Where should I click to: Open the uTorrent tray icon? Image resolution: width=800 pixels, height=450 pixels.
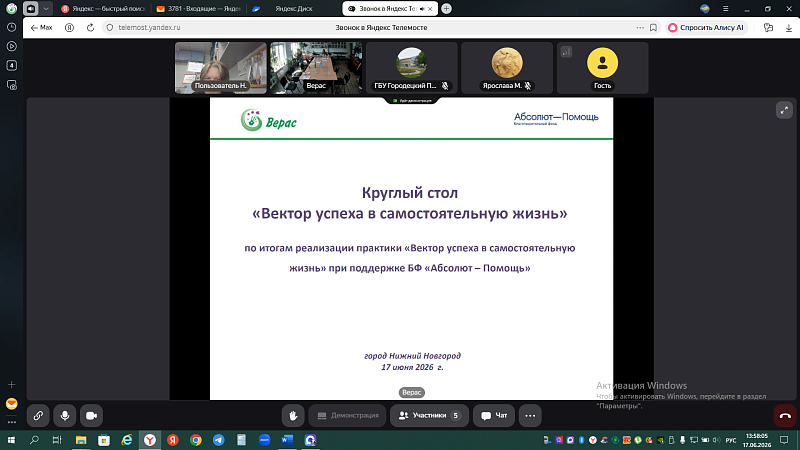[638, 440]
